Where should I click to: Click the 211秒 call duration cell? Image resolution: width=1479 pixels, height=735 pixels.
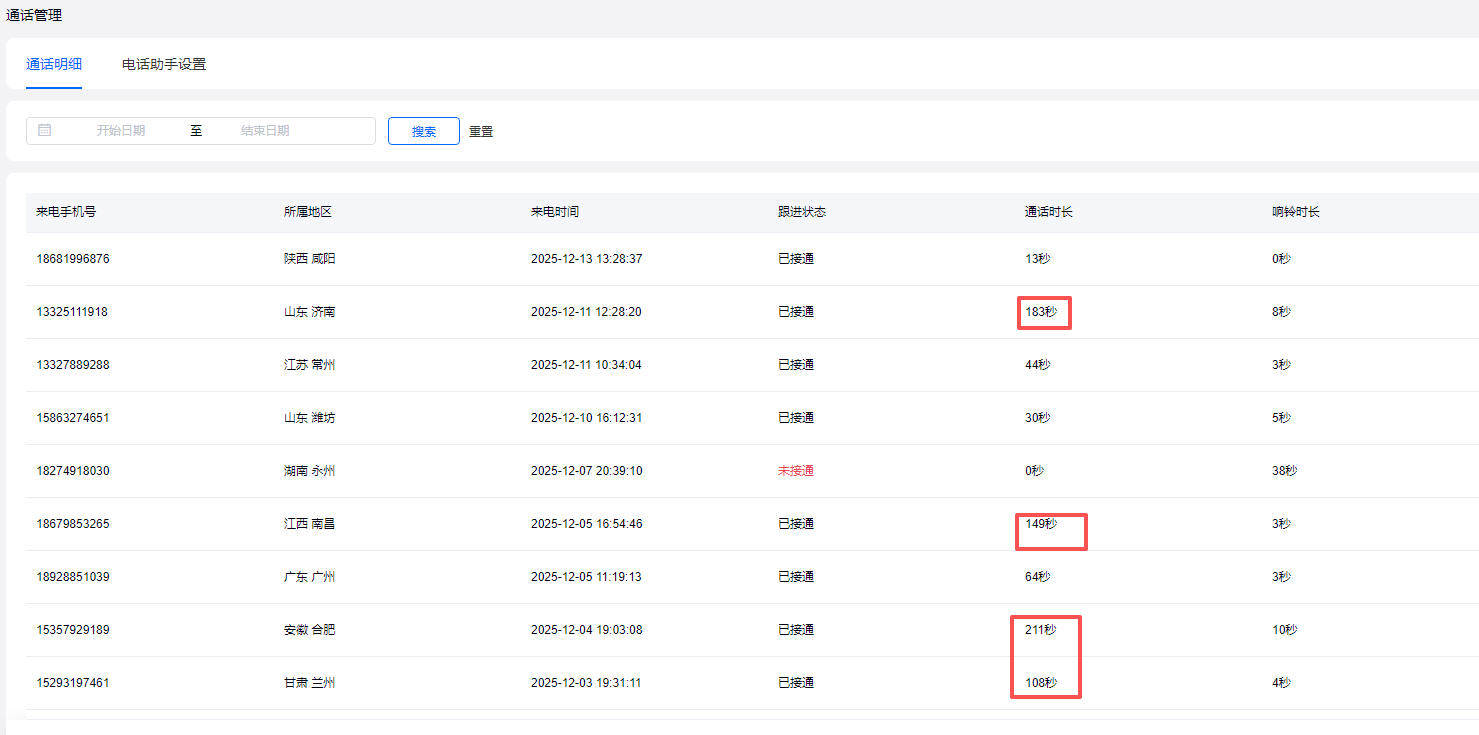[x=1040, y=630]
